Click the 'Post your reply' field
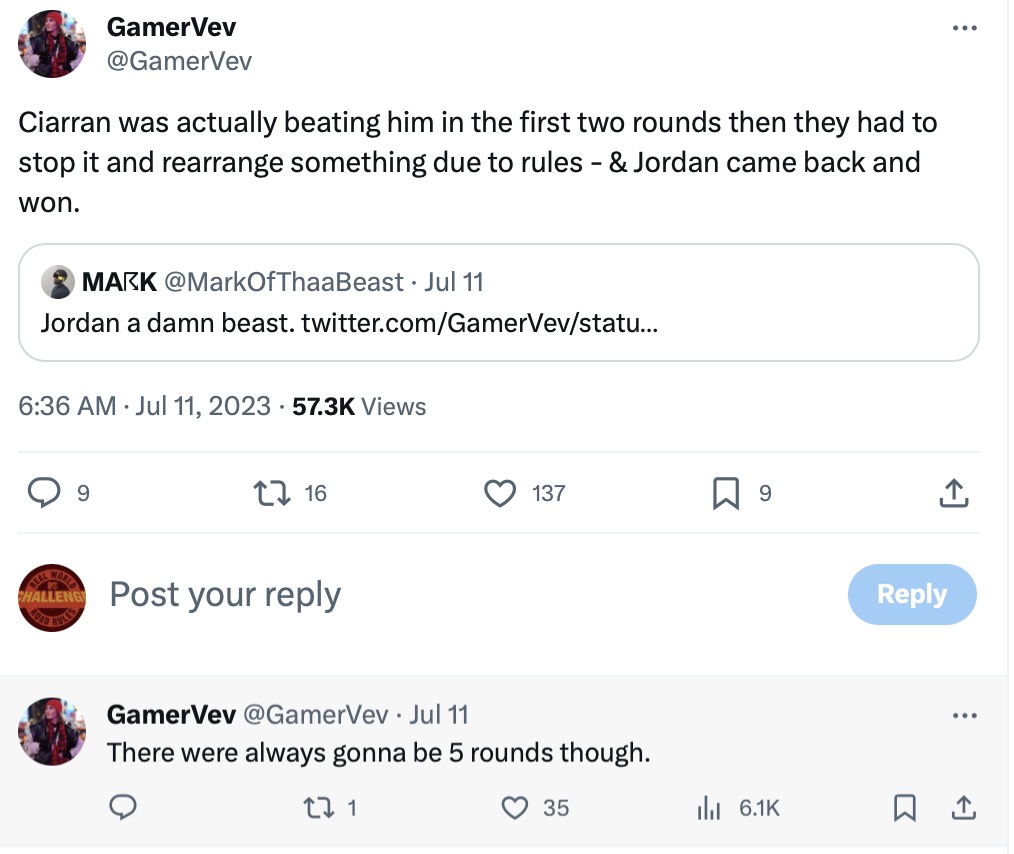Screen dimensions: 1014x854 click(400, 595)
